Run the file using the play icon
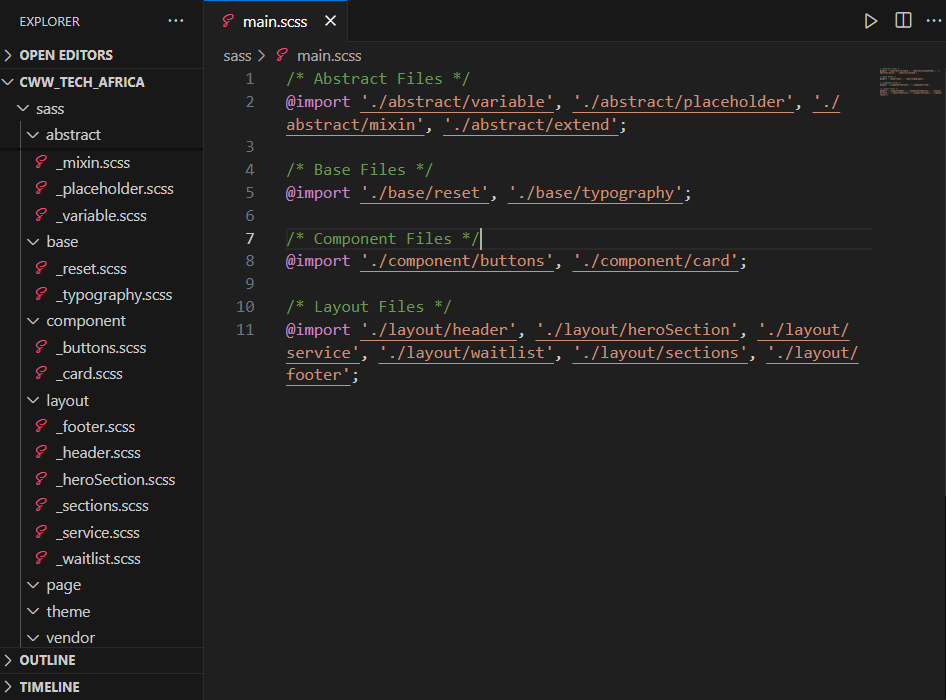 coord(870,20)
